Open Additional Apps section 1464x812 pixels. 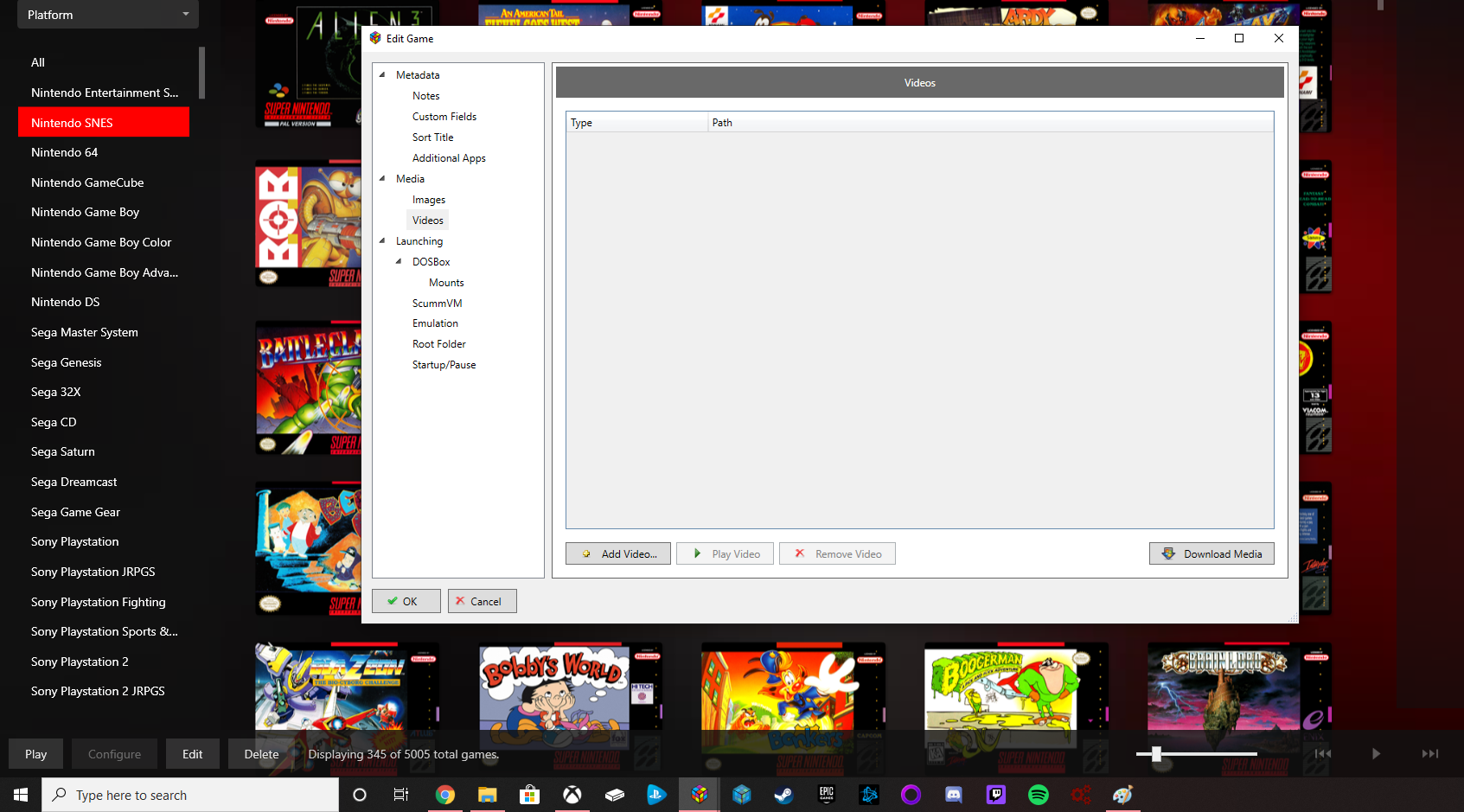pyautogui.click(x=449, y=158)
